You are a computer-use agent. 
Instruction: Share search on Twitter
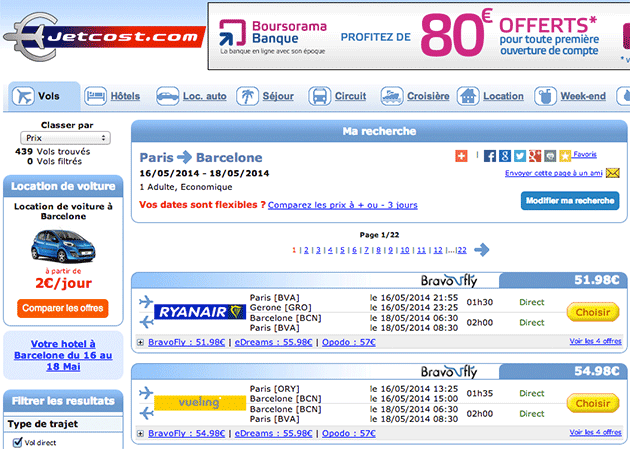pyautogui.click(x=520, y=156)
